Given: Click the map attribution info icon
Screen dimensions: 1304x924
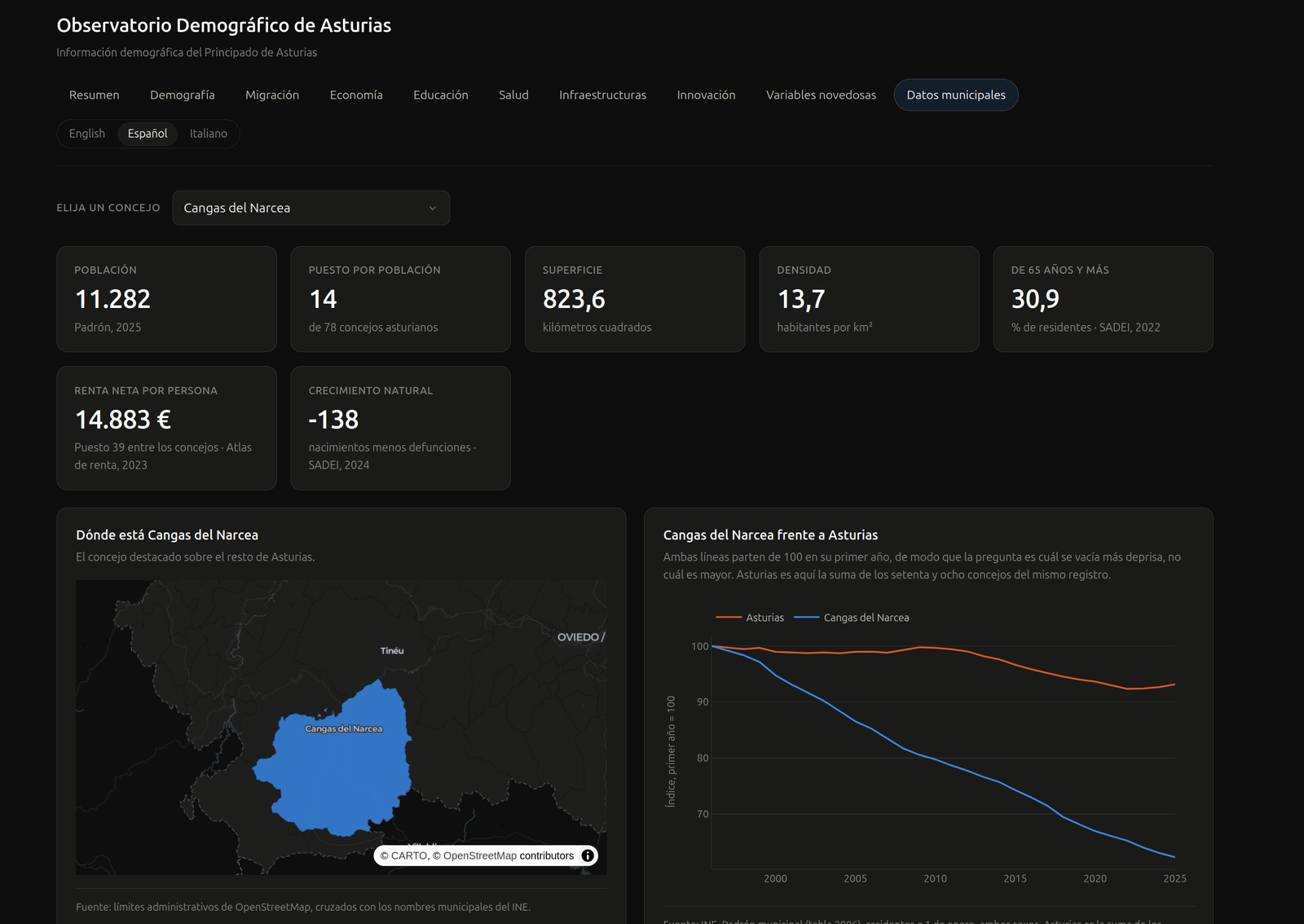Looking at the screenshot, I should [588, 856].
